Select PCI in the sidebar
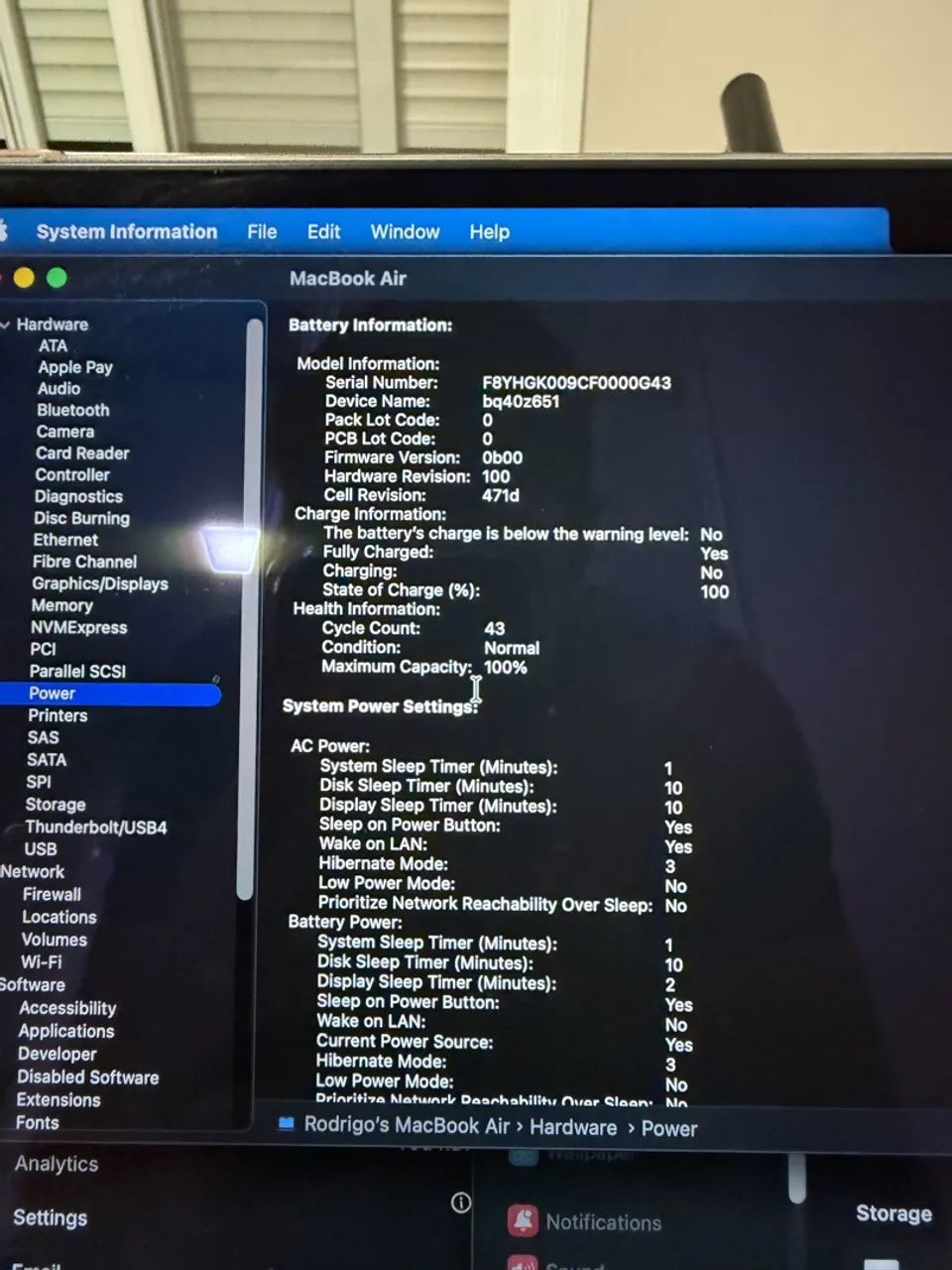952x1270 pixels. click(x=43, y=649)
